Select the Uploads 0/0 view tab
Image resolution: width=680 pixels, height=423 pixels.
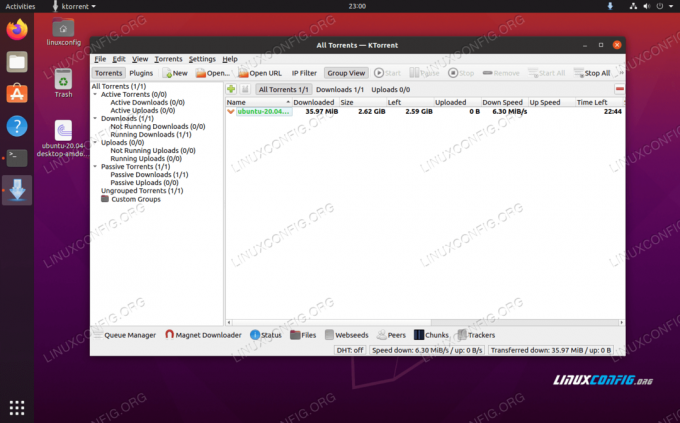390,89
